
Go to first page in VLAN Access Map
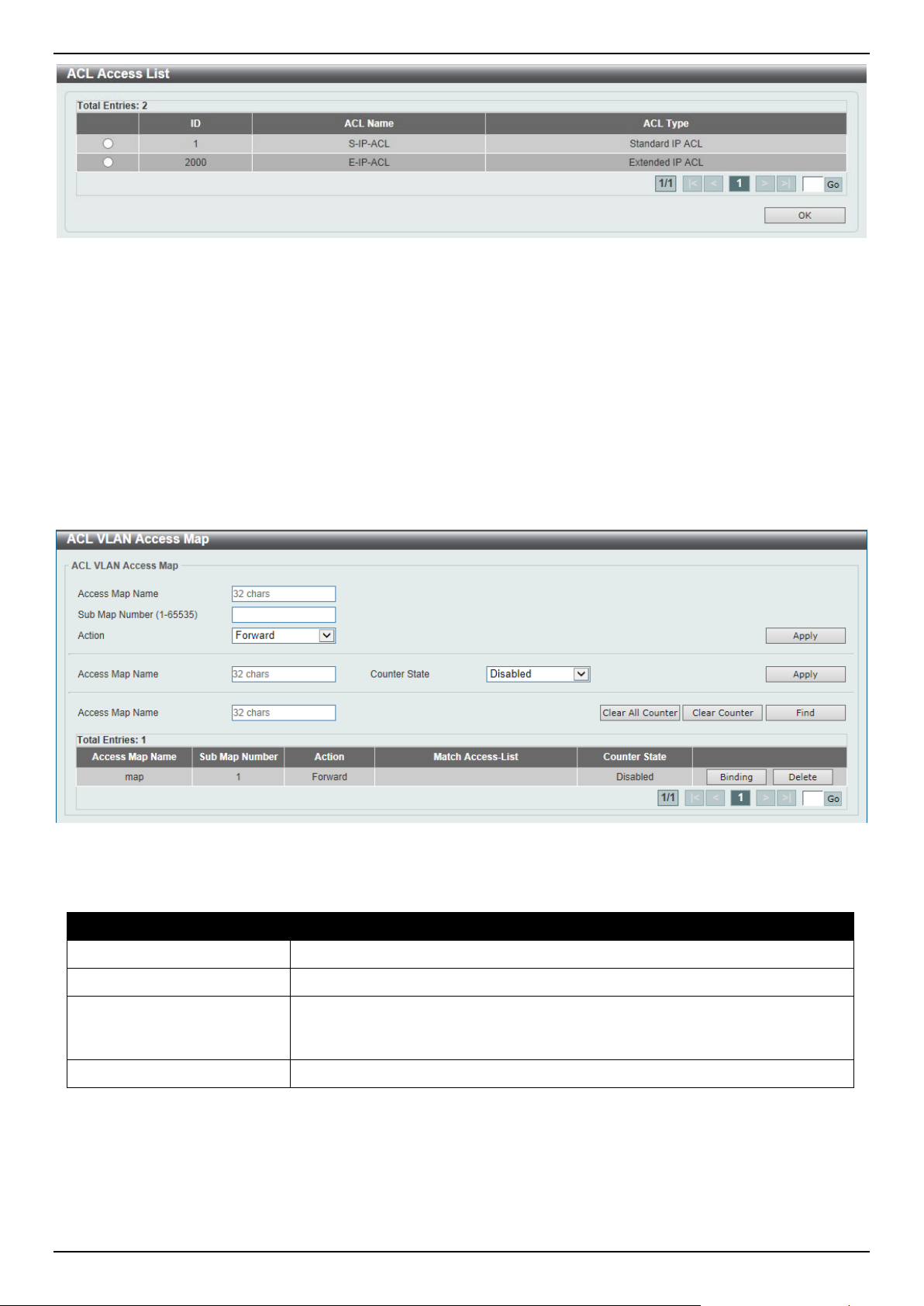point(695,798)
